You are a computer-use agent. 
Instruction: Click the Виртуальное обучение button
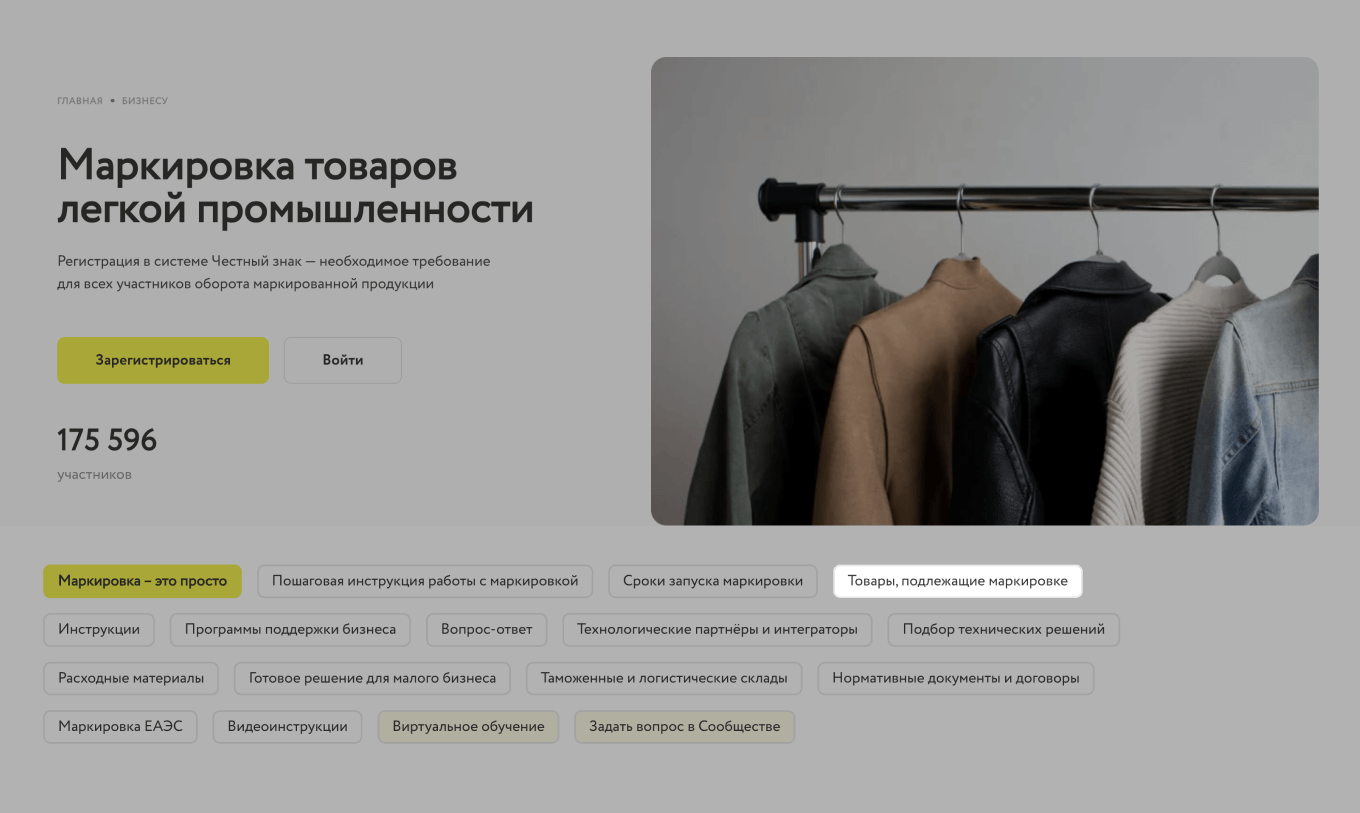(468, 727)
